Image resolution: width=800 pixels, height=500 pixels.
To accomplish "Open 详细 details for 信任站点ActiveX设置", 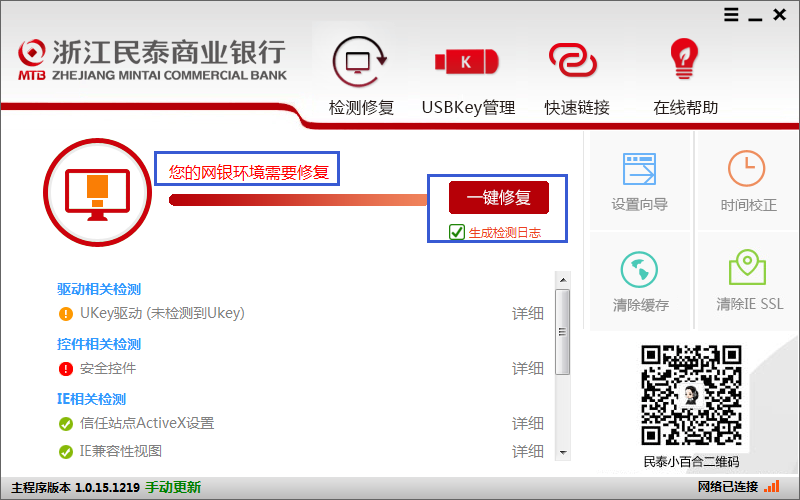I will click(528, 423).
